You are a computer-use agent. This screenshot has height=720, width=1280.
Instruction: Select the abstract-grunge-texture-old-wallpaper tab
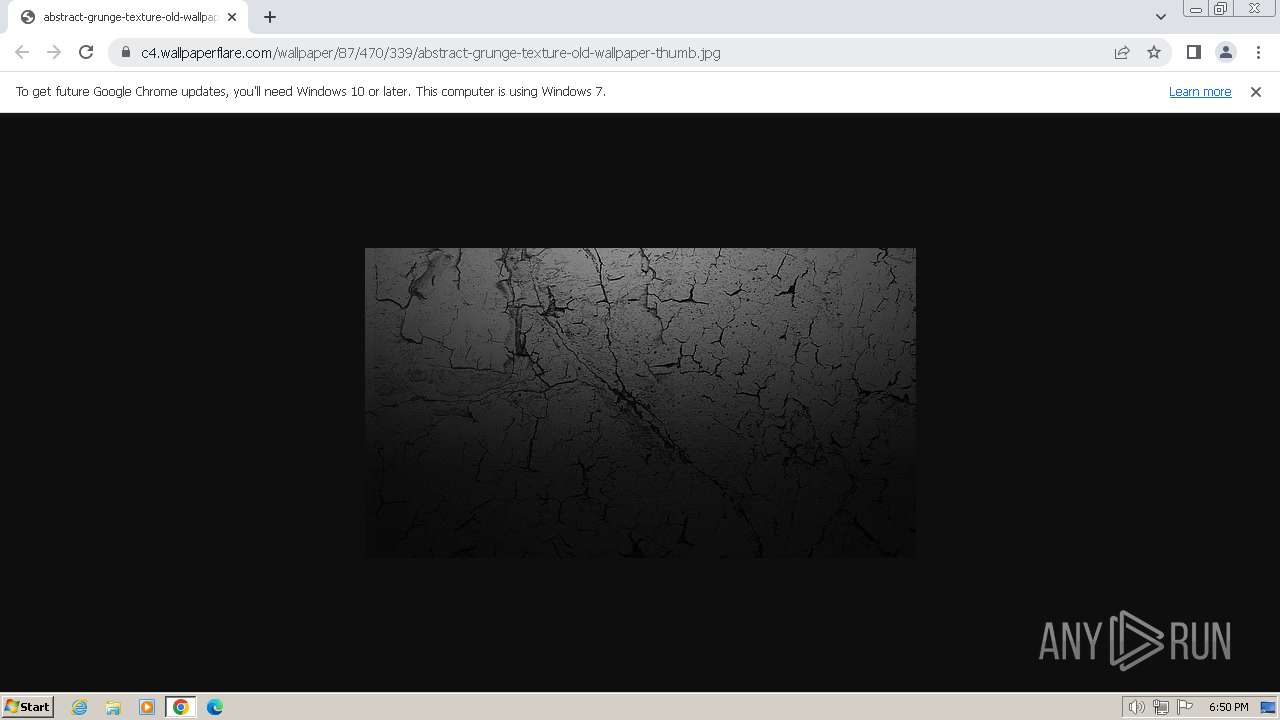click(127, 17)
